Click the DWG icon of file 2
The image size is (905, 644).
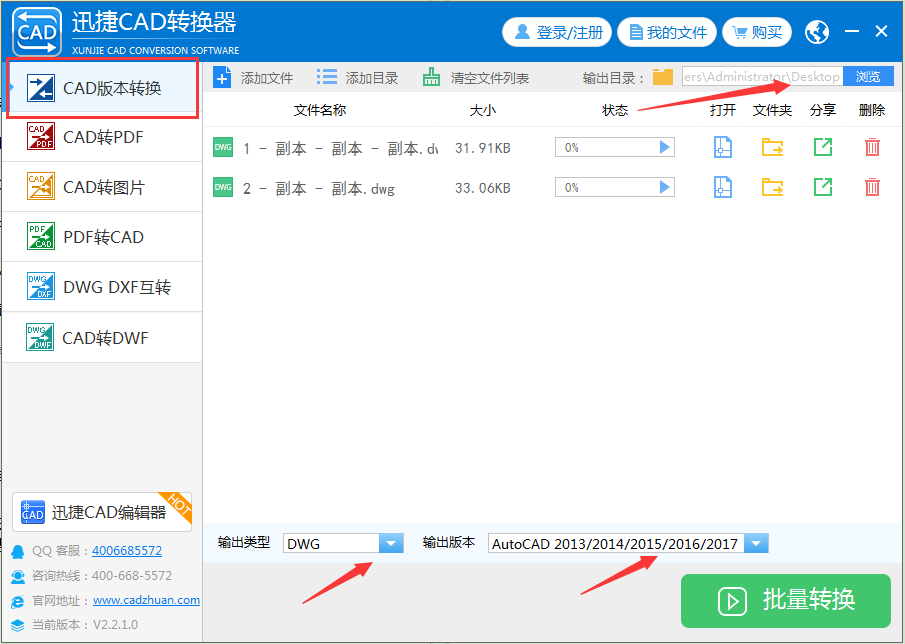223,187
